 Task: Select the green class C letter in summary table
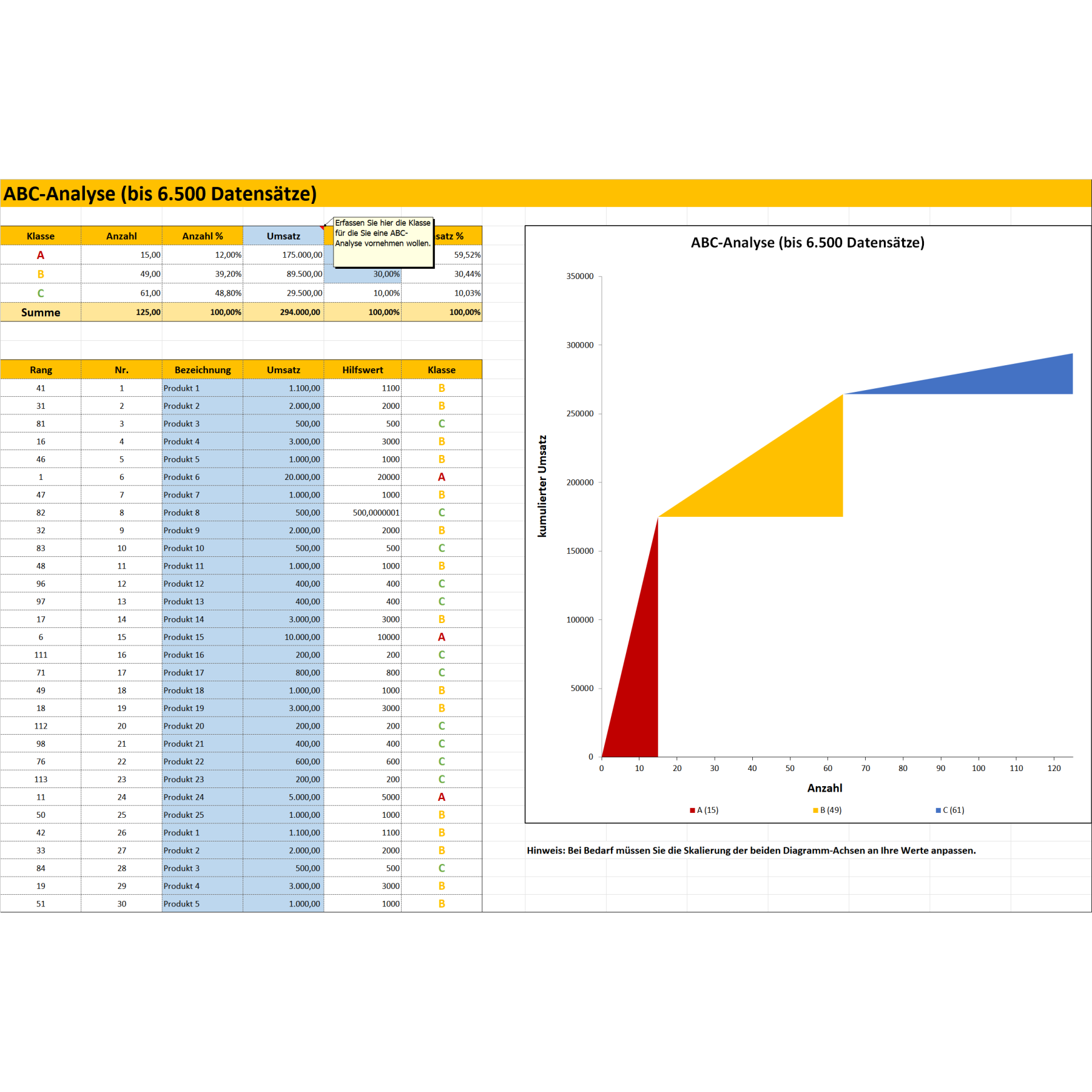[41, 294]
